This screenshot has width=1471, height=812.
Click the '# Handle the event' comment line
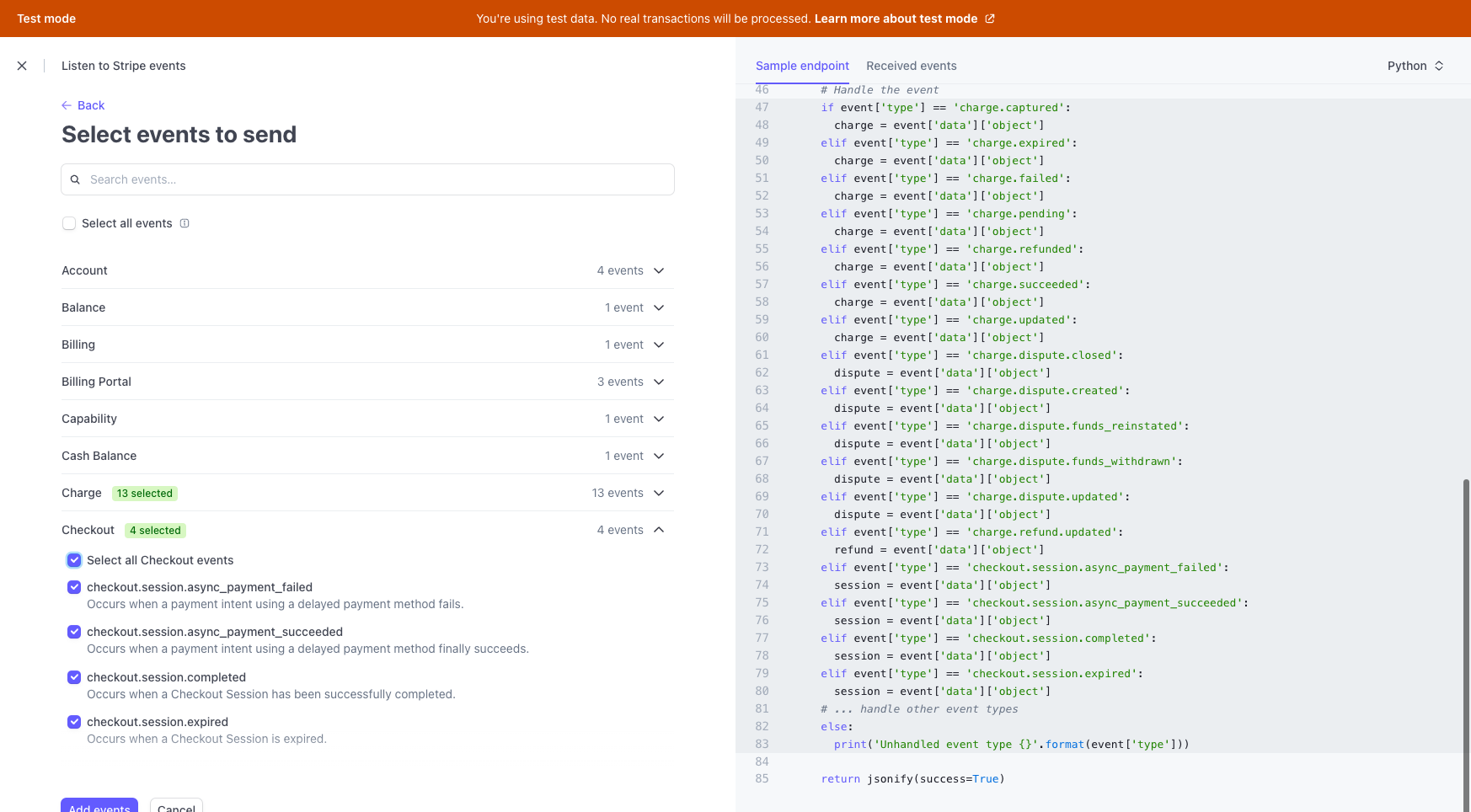880,90
